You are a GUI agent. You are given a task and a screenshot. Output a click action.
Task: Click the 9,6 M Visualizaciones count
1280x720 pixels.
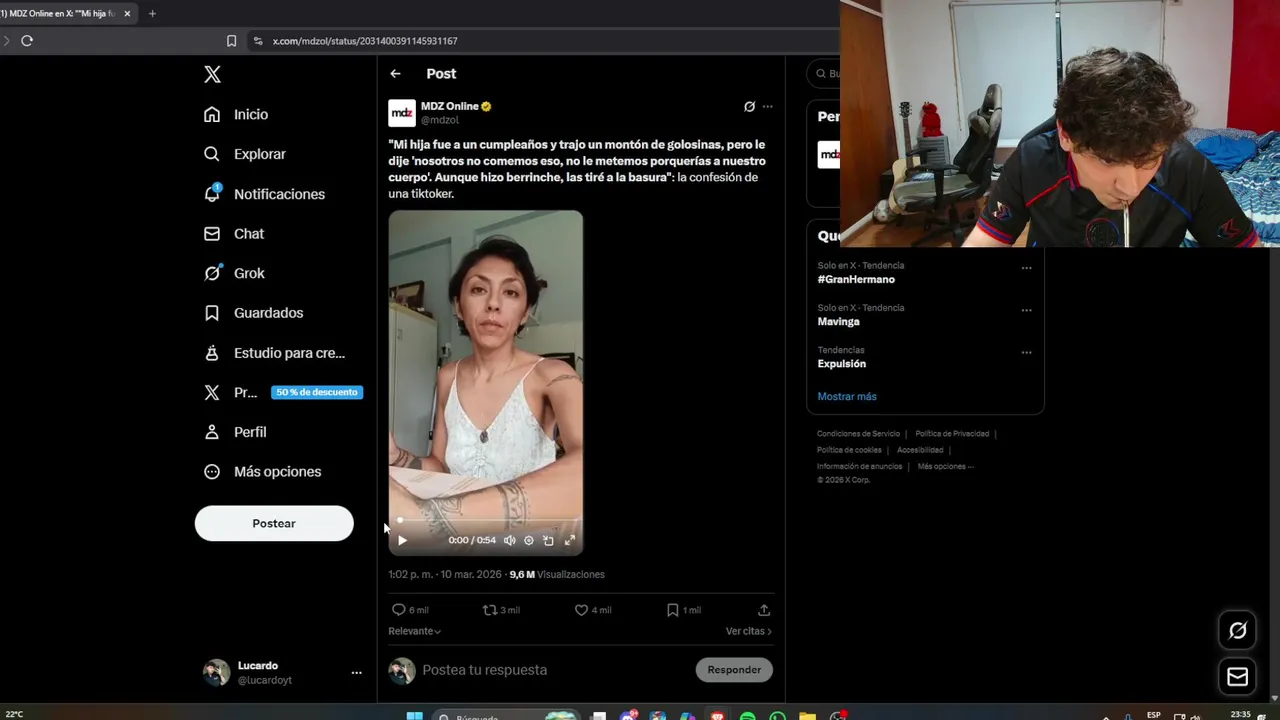[x=557, y=574]
